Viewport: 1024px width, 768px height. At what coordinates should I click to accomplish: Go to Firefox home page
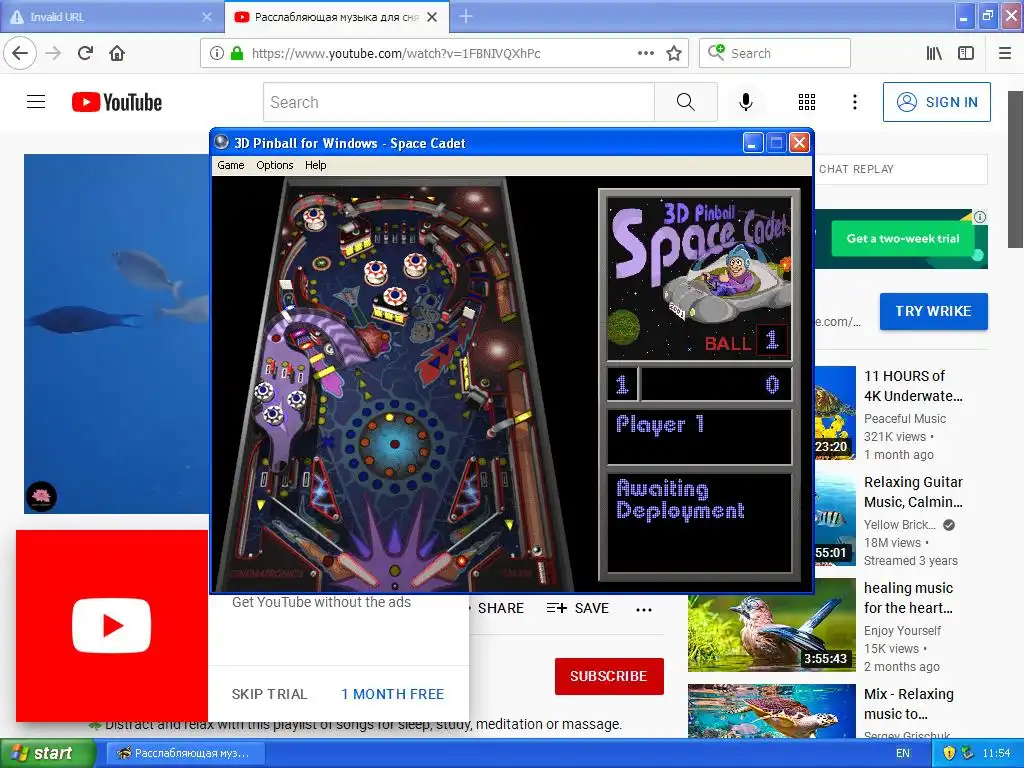117,53
